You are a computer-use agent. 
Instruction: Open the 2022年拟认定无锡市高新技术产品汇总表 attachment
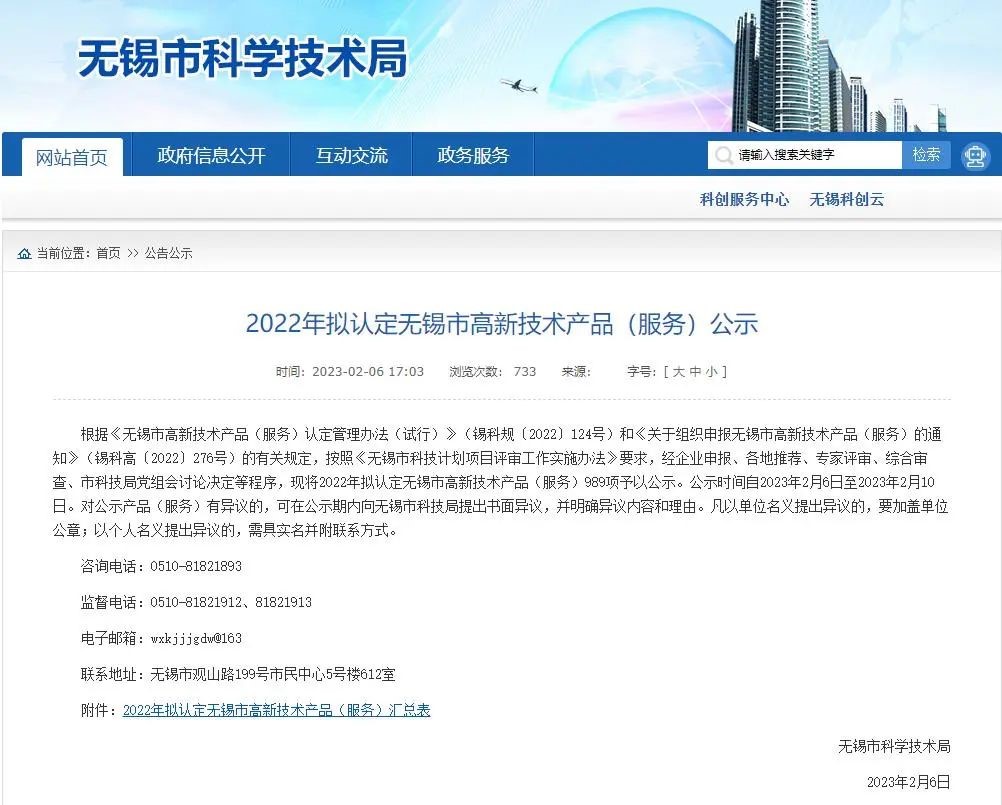point(276,710)
